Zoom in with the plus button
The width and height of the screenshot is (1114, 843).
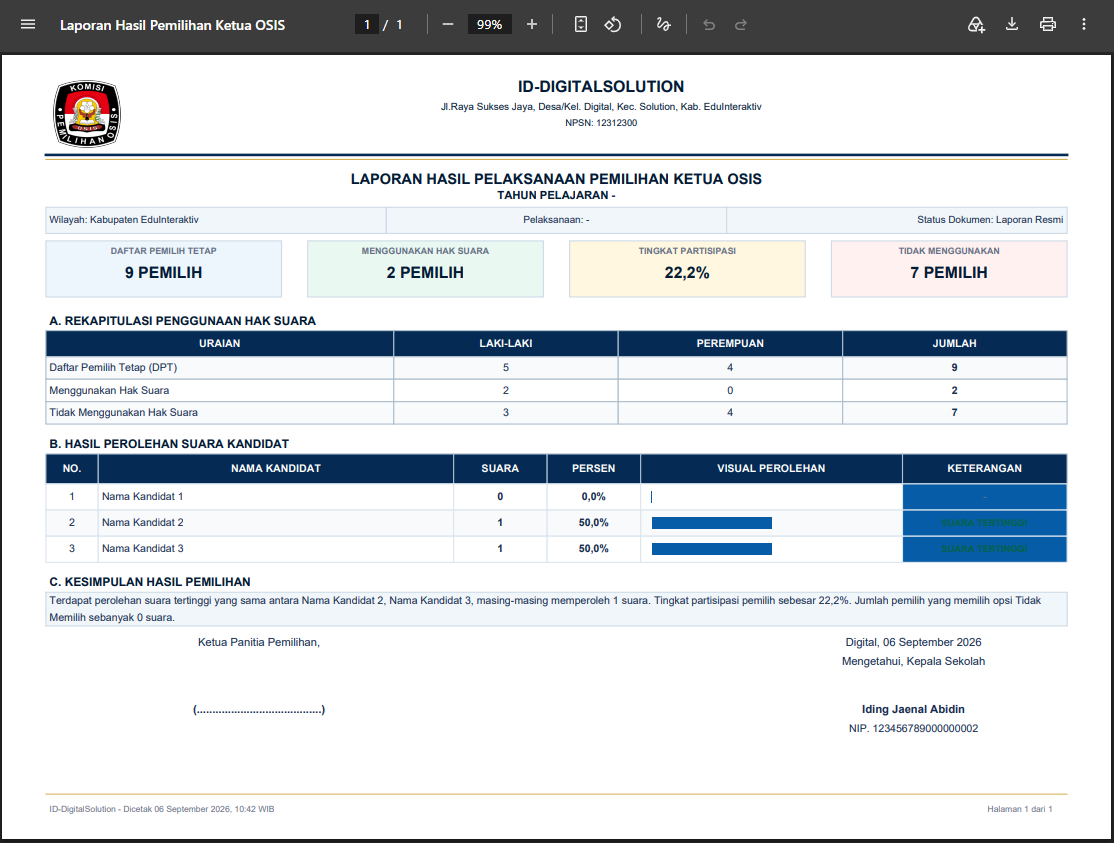531,25
